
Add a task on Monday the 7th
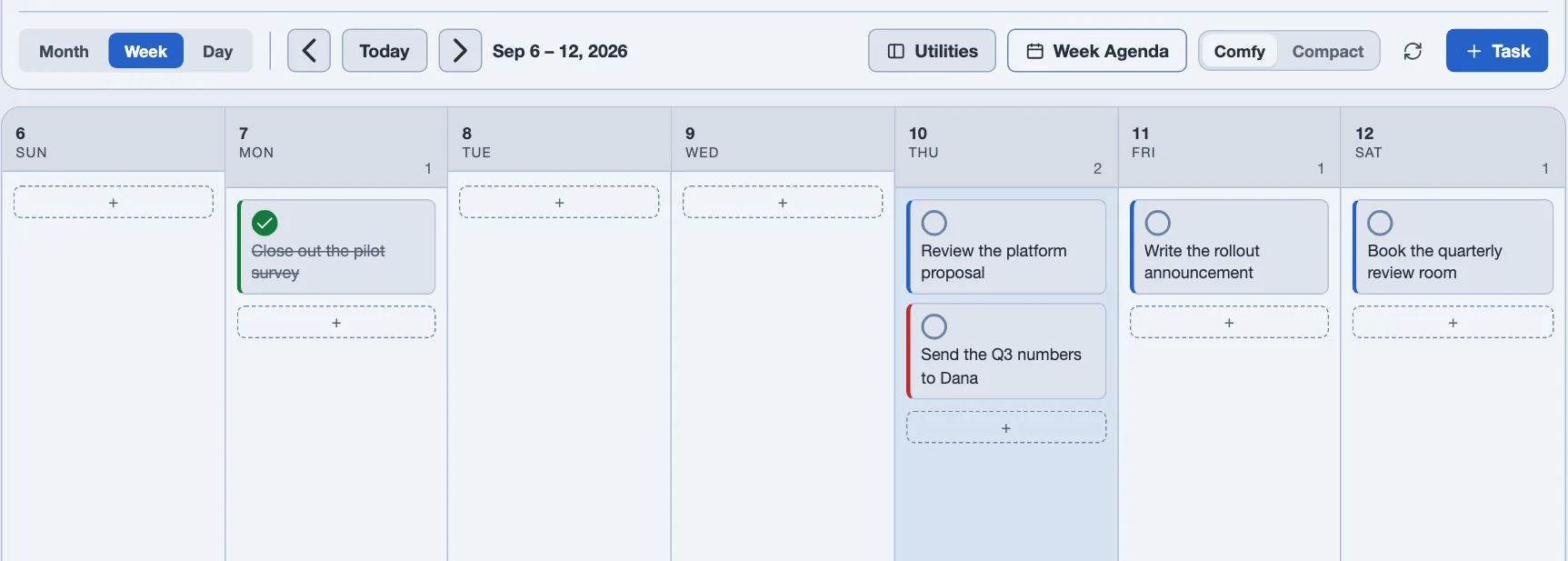click(x=336, y=322)
